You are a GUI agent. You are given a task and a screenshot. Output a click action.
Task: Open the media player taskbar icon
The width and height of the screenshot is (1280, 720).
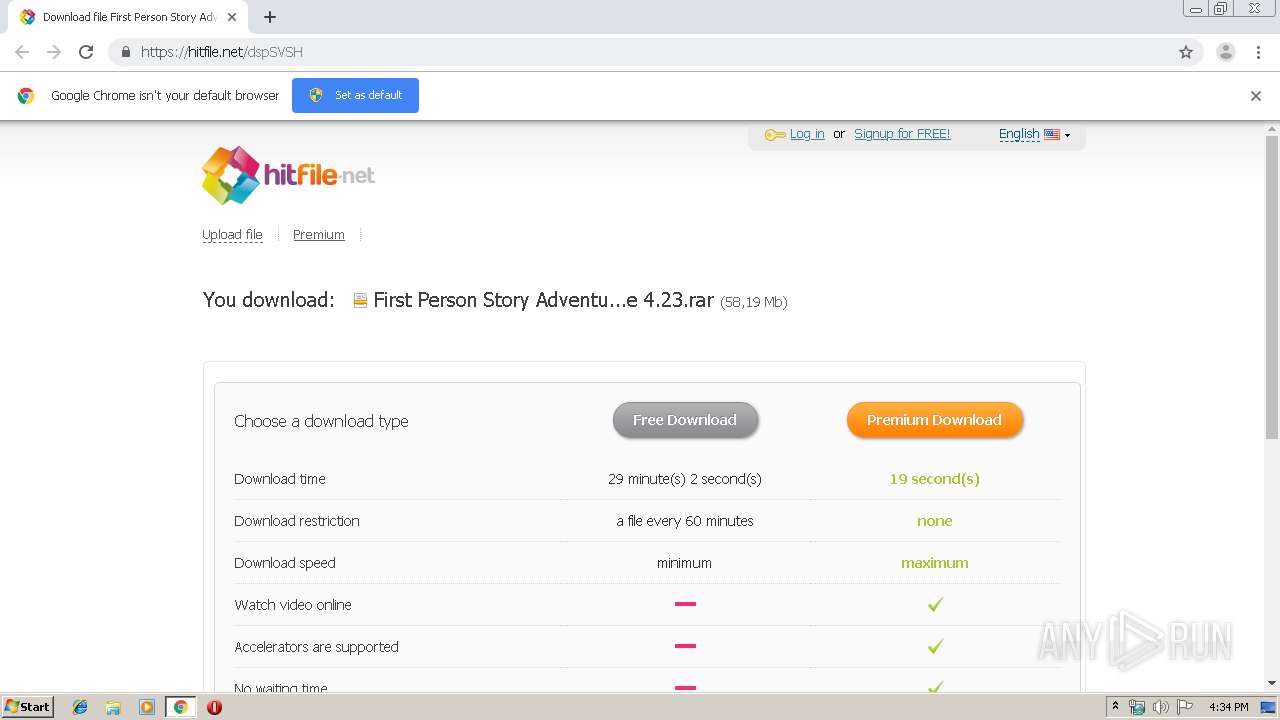(x=147, y=707)
